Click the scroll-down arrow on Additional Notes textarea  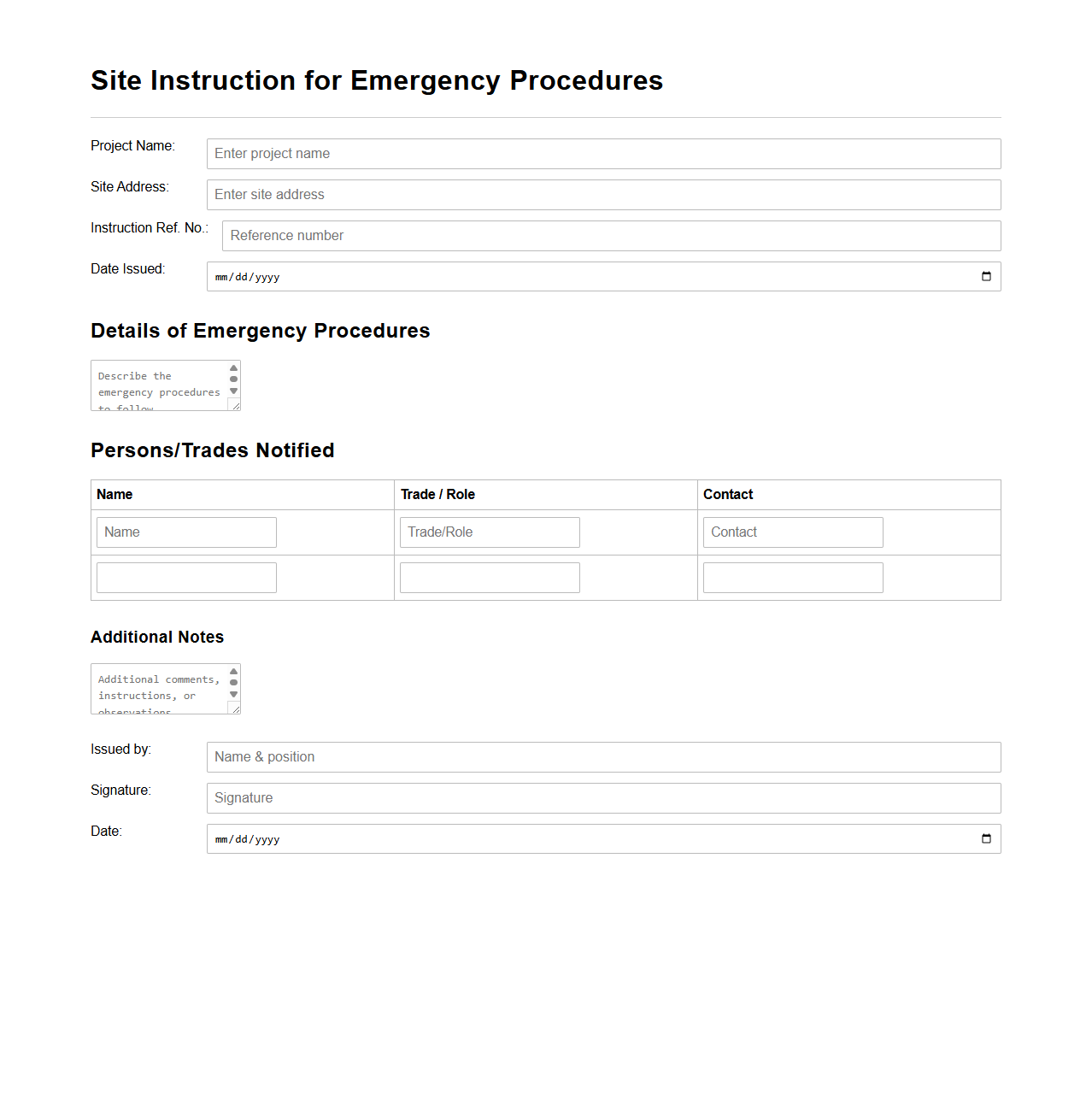click(233, 693)
